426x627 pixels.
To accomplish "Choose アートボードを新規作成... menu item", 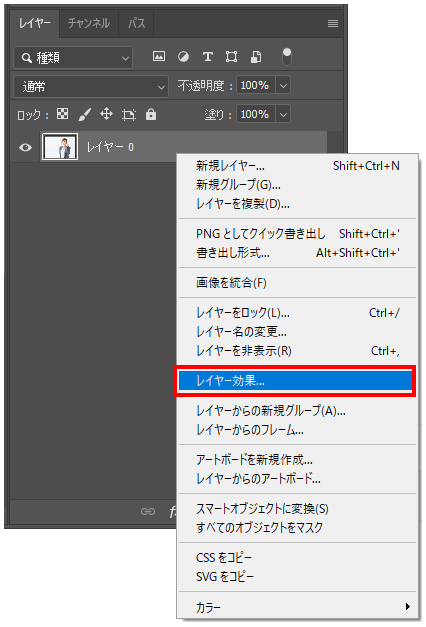I will [x=297, y=459].
